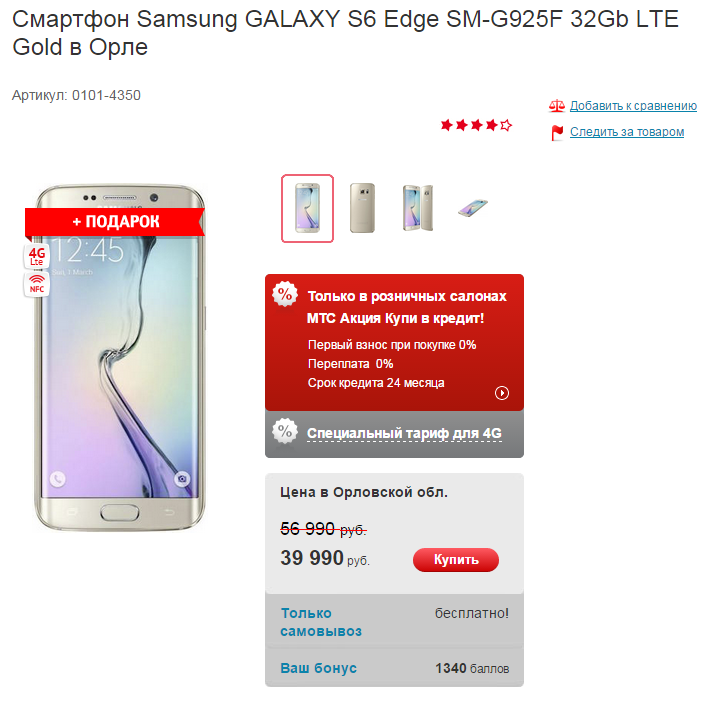
Task: Click 'Только самовывоз' delivery link
Action: point(321,622)
